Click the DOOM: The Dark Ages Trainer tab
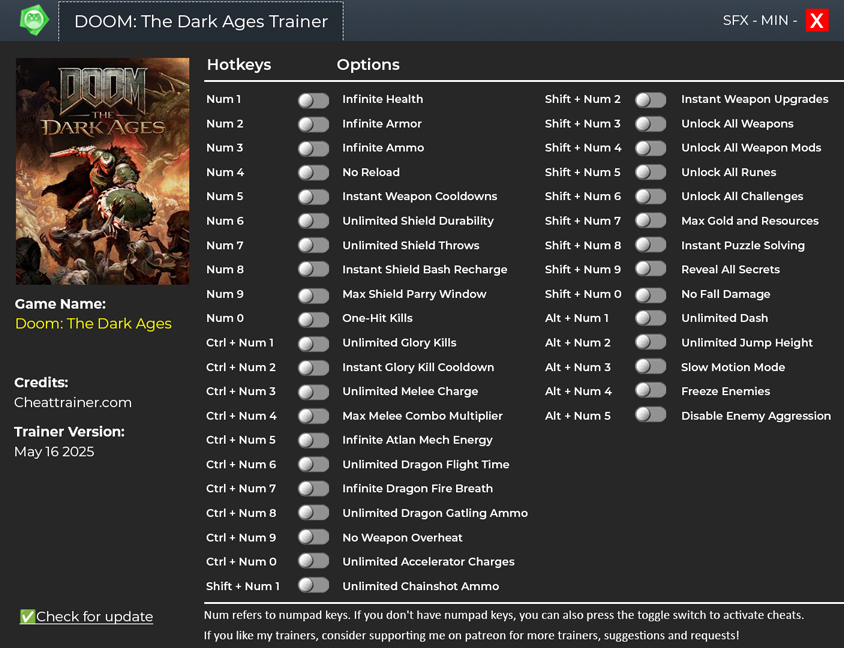The width and height of the screenshot is (844, 648). pyautogui.click(x=201, y=22)
